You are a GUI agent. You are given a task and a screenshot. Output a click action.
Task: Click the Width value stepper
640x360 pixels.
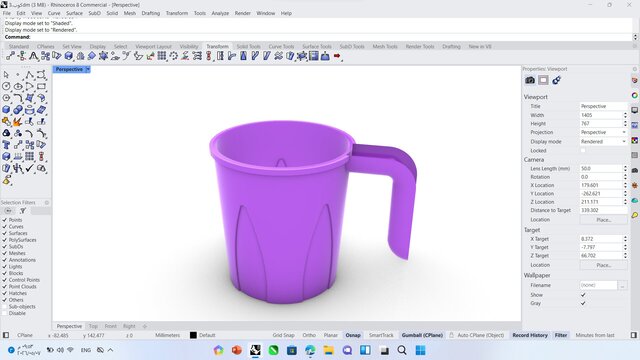click(x=625, y=115)
